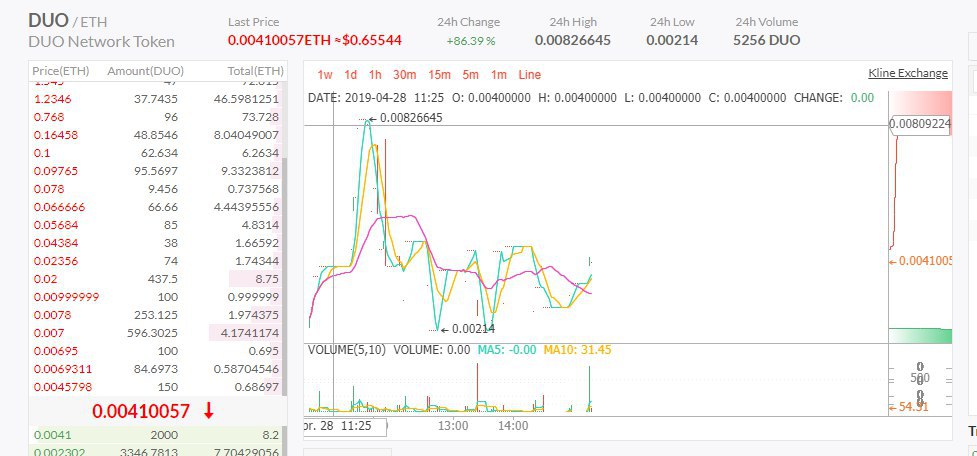977x456 pixels.
Task: Click the 24h Volume 5256 DUO value
Action: [766, 40]
